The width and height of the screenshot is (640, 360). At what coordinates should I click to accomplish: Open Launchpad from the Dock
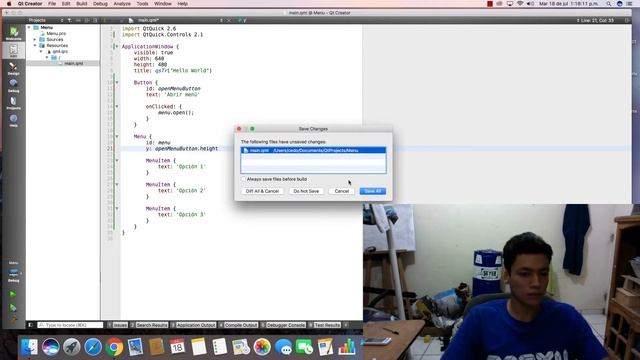coord(72,347)
